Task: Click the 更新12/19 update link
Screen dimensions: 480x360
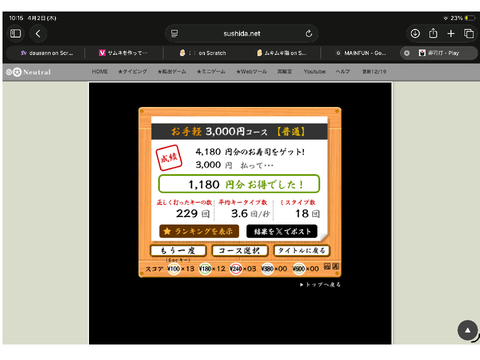Action: pyautogui.click(x=374, y=72)
